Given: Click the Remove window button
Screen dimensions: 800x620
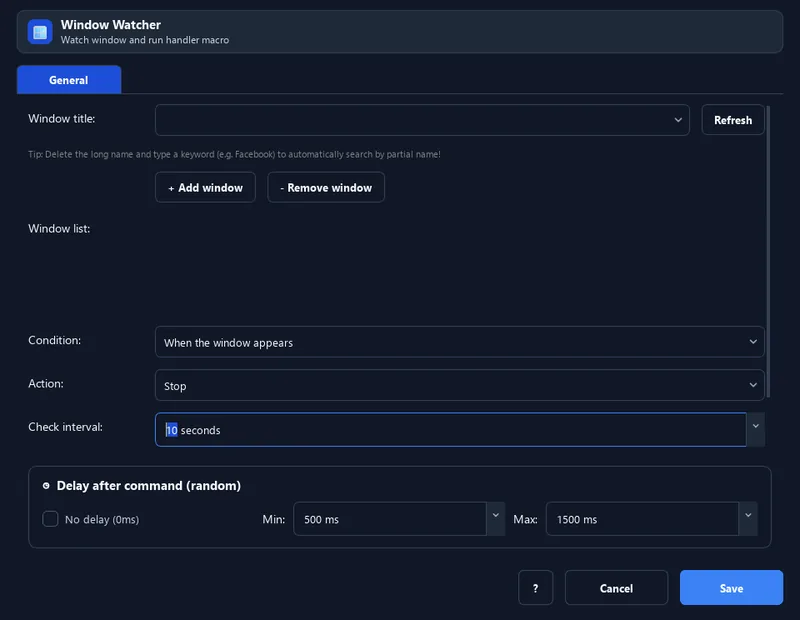Looking at the screenshot, I should point(326,187).
